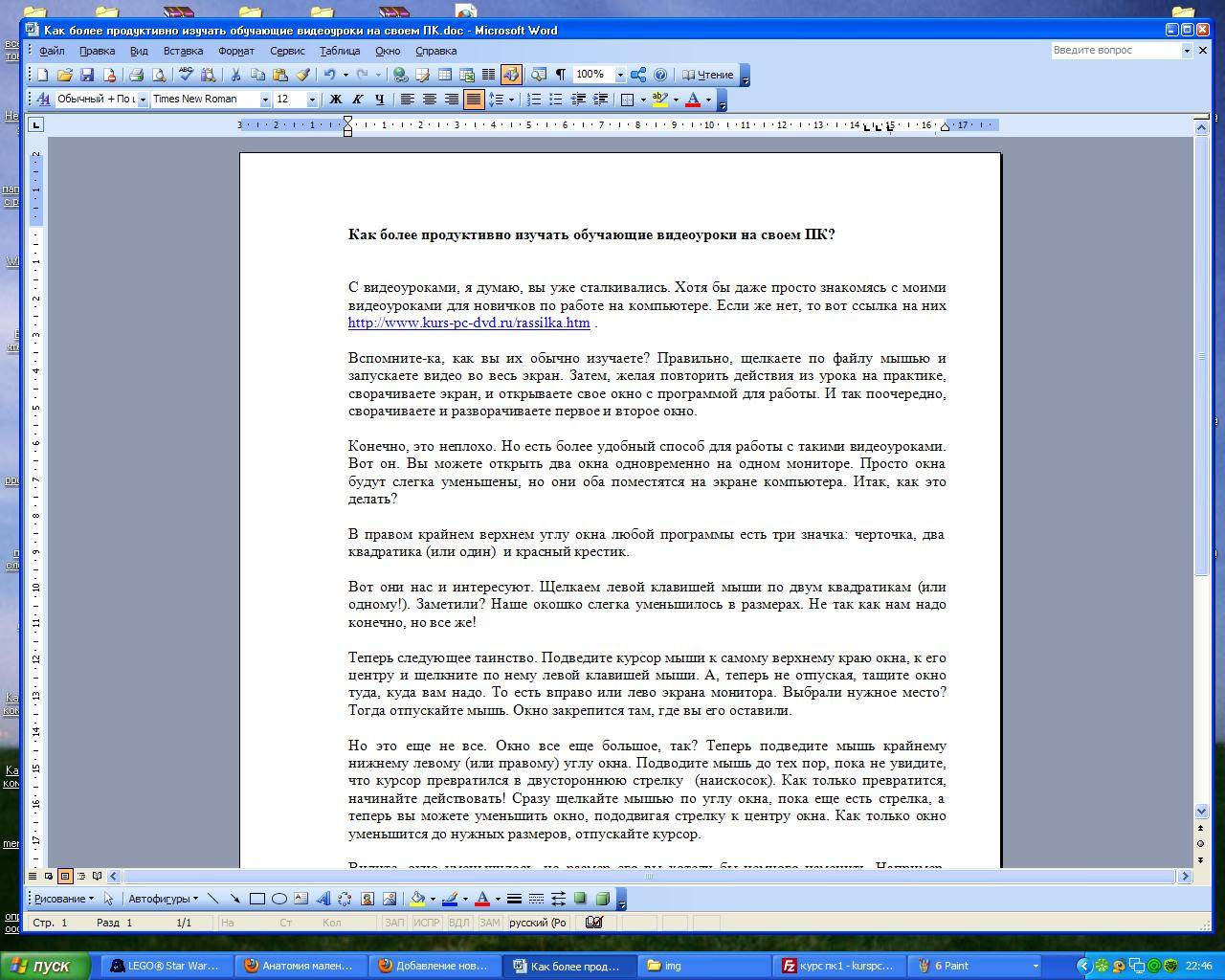Click the Print icon
Viewport: 1225px width, 980px height.
[x=136, y=75]
